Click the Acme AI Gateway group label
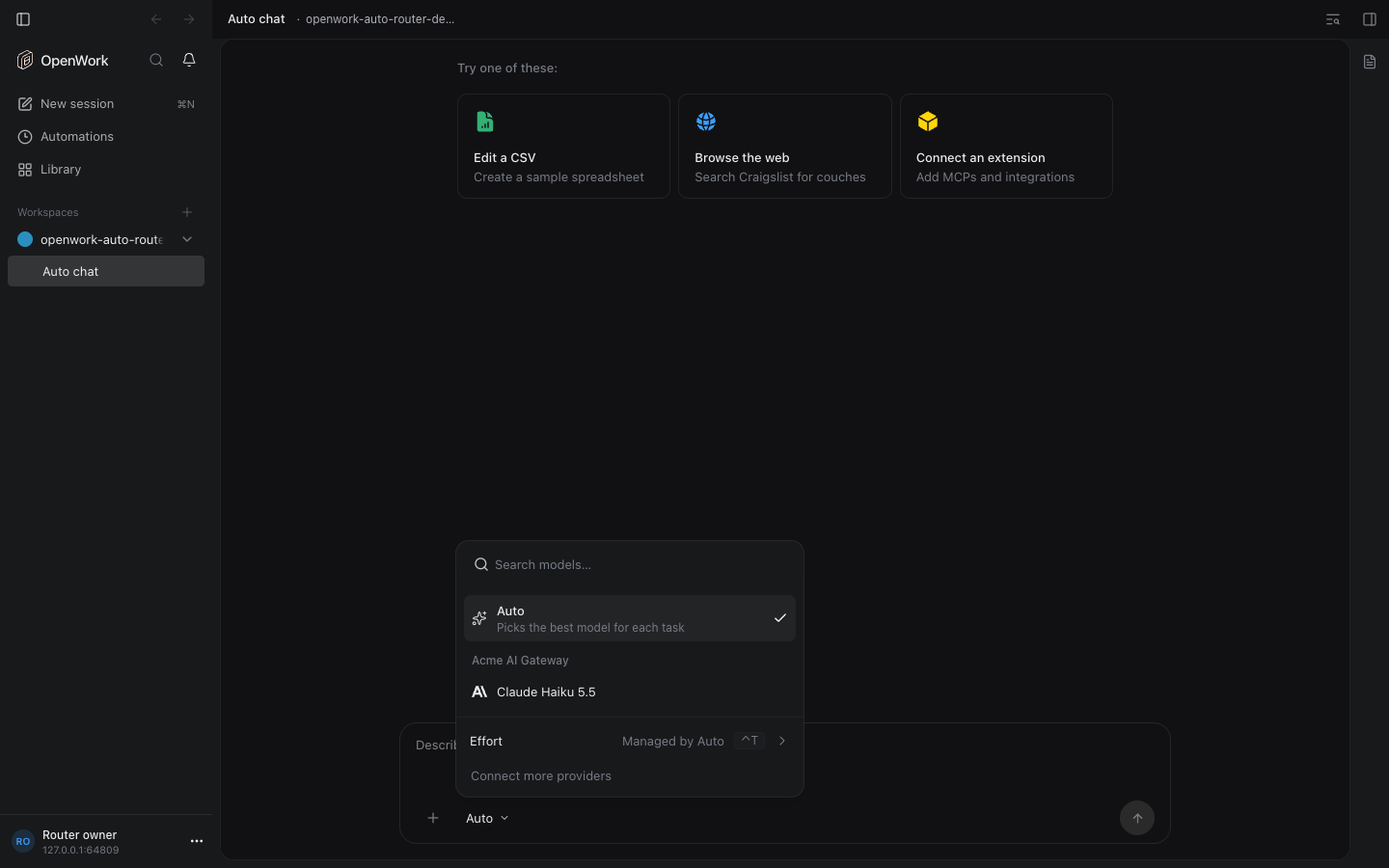This screenshot has height=868, width=1389. coord(520,661)
